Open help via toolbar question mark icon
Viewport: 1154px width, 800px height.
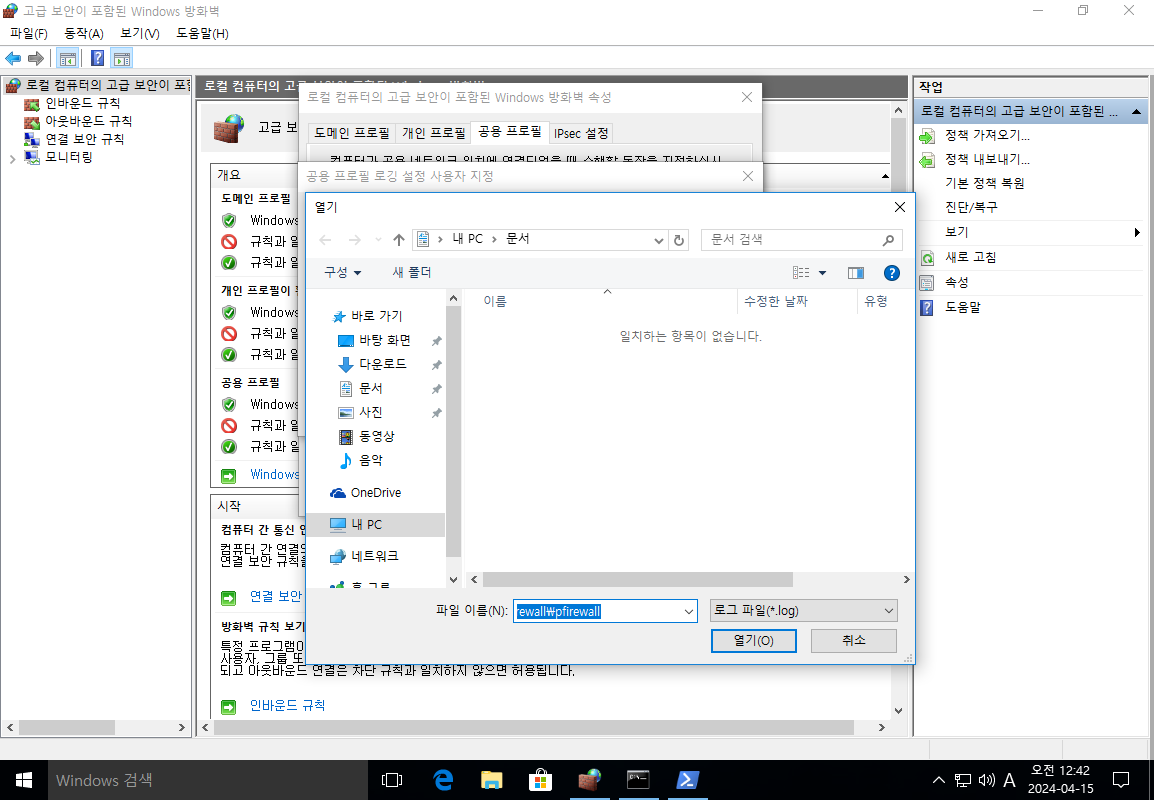click(x=97, y=58)
